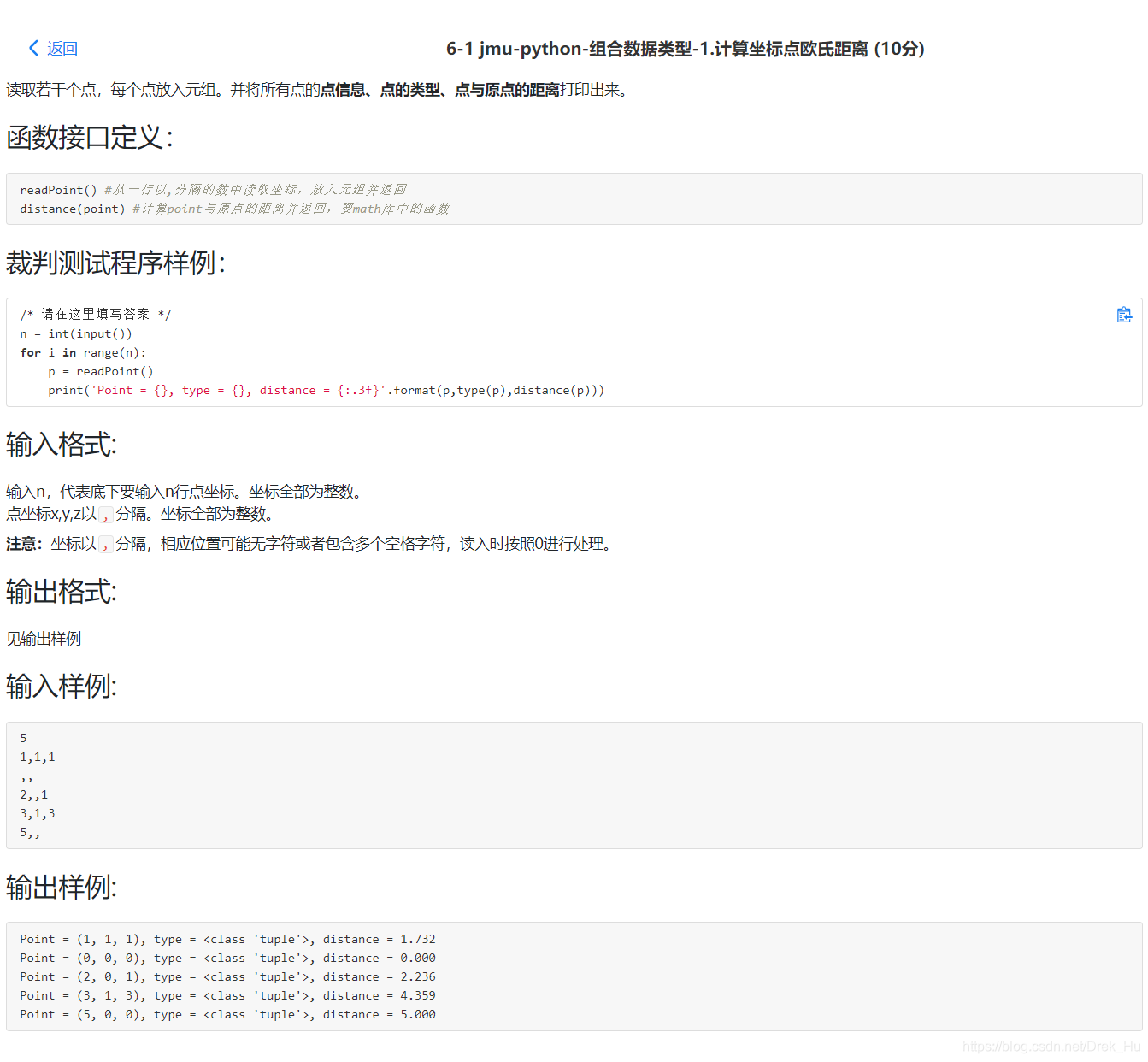This screenshot has height=1062, width=1148.
Task: Click the 见输出样例 text link
Action: (x=43, y=639)
